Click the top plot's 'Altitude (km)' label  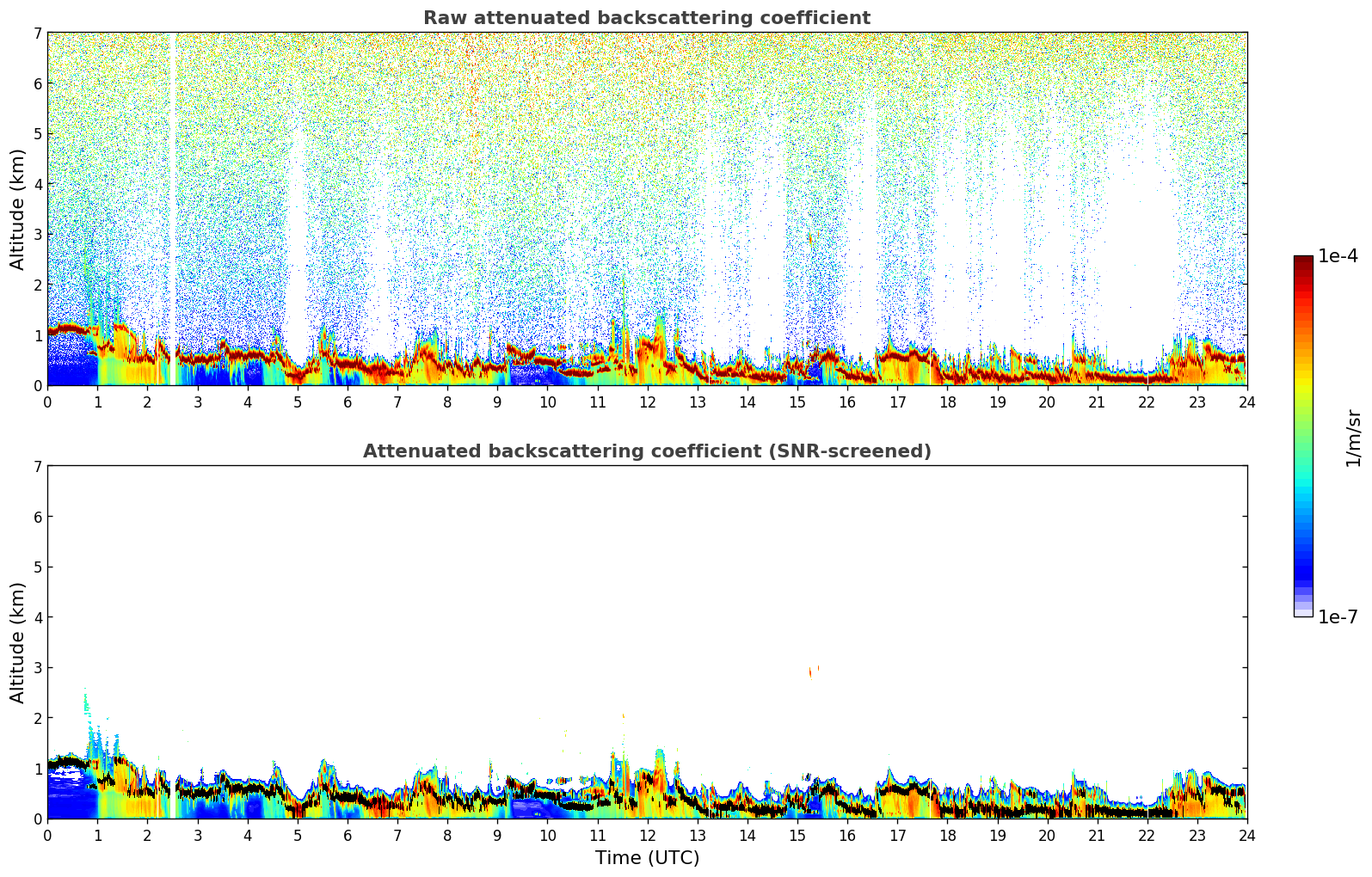click(18, 209)
